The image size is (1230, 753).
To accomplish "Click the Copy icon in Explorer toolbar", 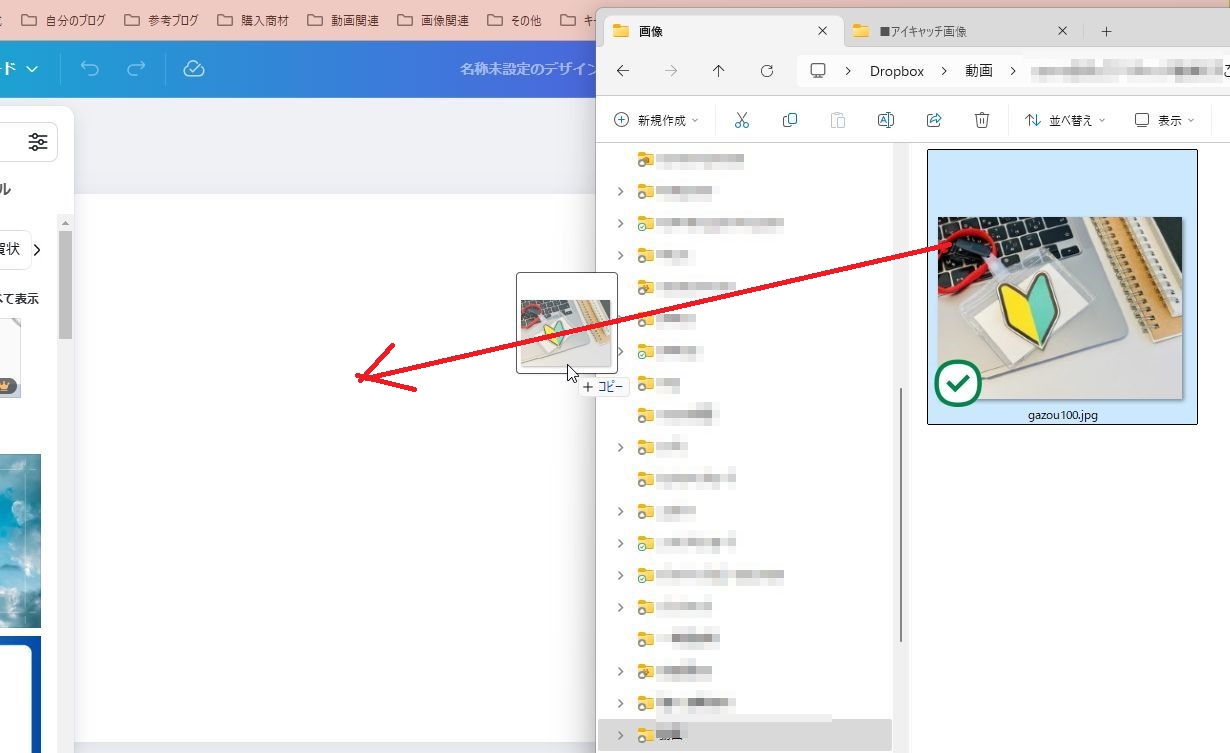I will [790, 120].
